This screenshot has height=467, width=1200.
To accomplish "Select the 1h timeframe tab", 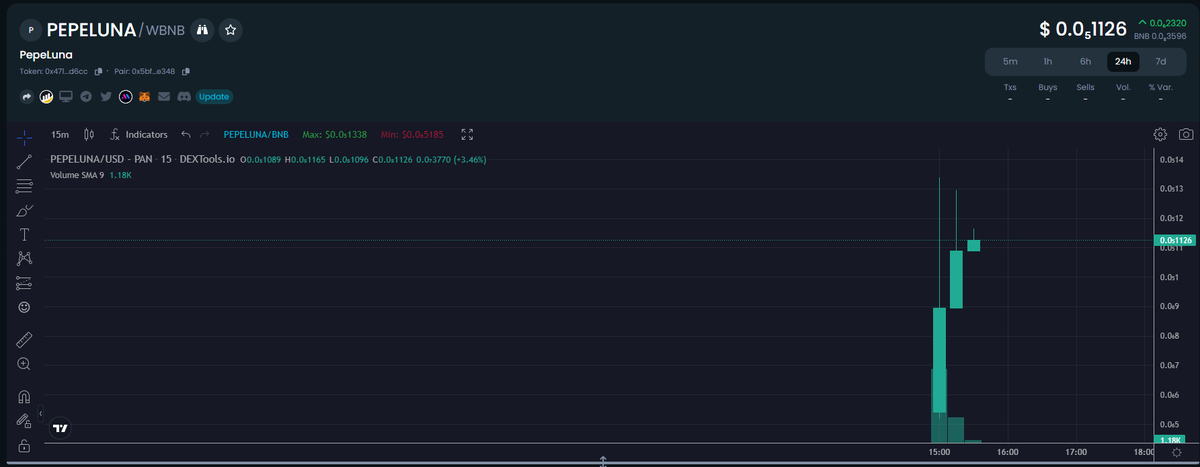I will (1048, 61).
